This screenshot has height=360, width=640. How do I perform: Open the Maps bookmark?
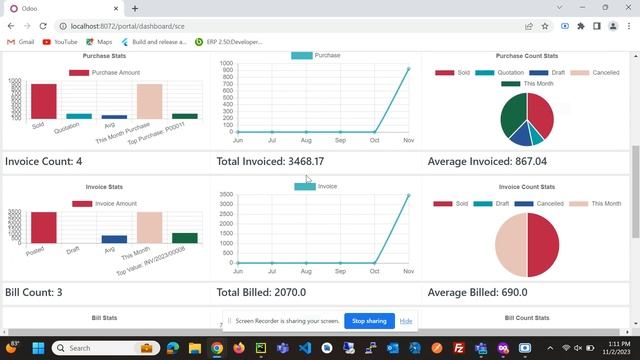click(99, 42)
